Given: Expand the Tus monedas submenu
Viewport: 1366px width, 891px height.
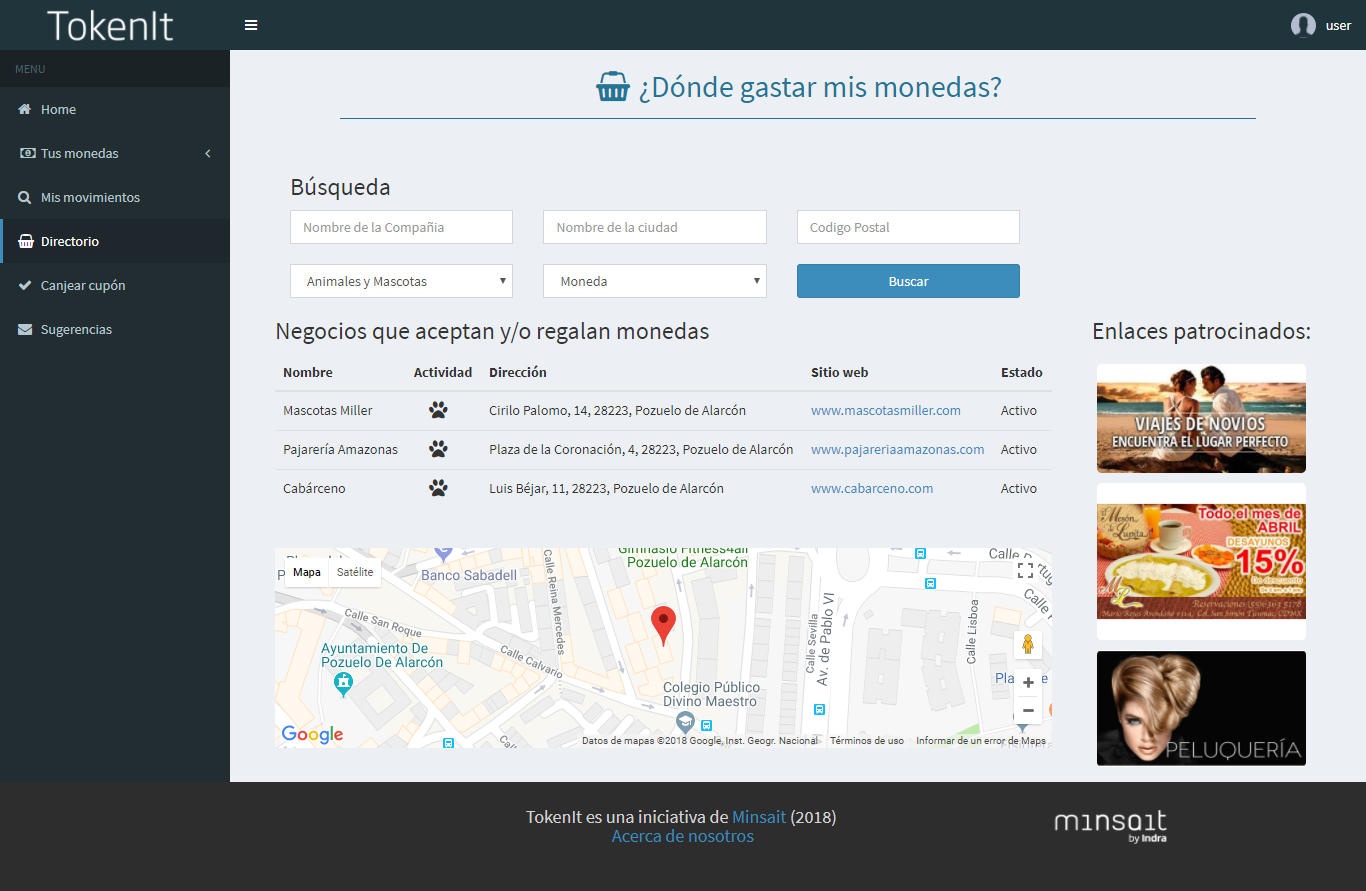Looking at the screenshot, I should click(115, 153).
